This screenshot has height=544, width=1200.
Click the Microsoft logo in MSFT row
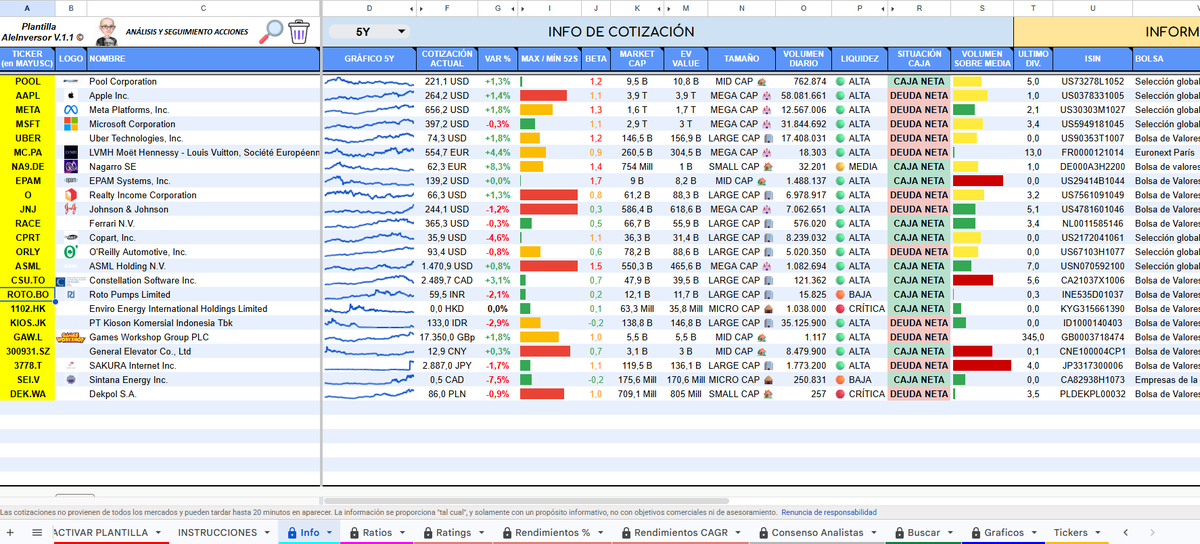[x=70, y=124]
